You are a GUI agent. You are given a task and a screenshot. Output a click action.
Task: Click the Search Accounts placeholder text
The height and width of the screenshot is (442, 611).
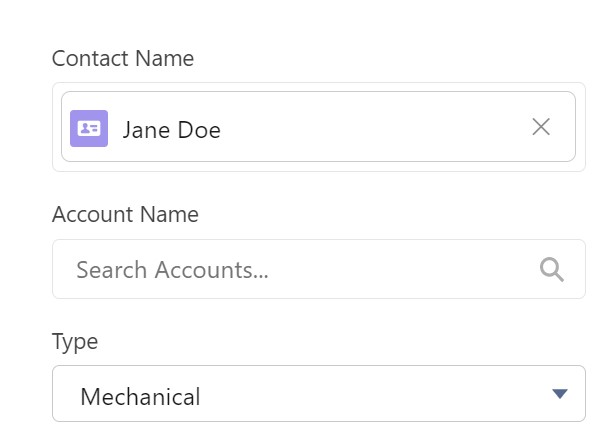(173, 269)
